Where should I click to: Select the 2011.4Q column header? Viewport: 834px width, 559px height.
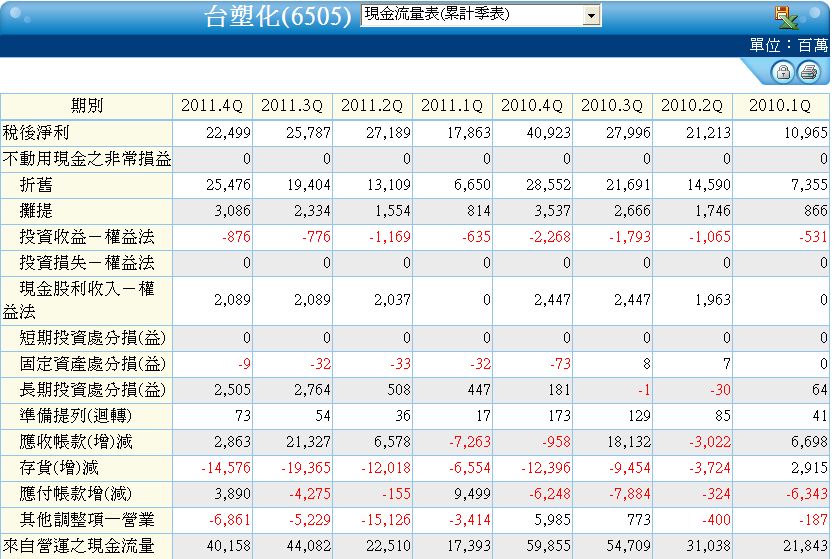click(212, 106)
